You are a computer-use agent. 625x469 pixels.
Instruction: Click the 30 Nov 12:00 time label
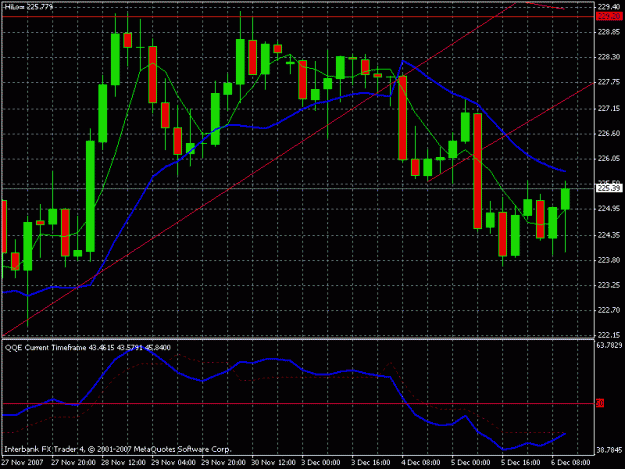pos(273,463)
